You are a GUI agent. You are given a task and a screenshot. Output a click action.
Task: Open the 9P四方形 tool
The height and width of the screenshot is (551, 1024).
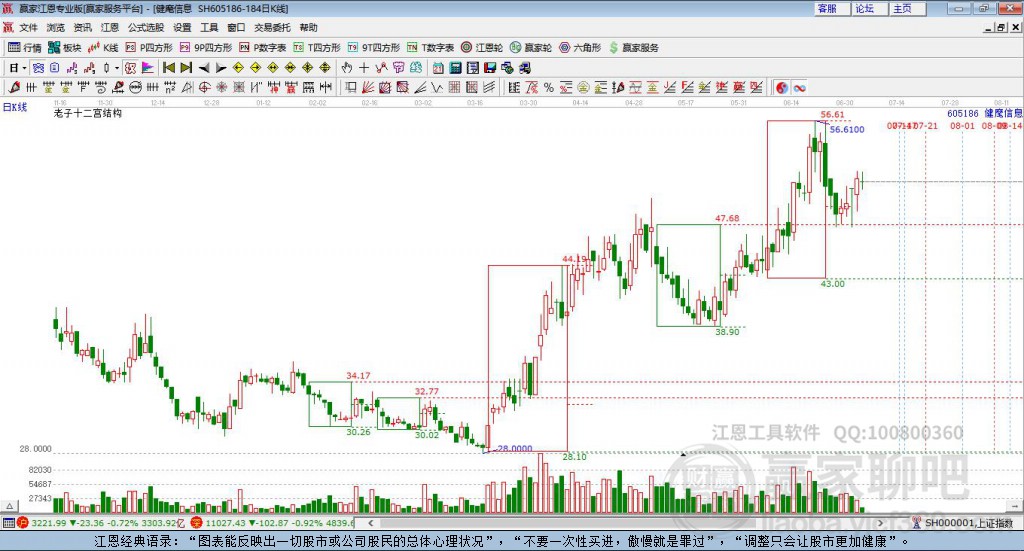pos(206,48)
